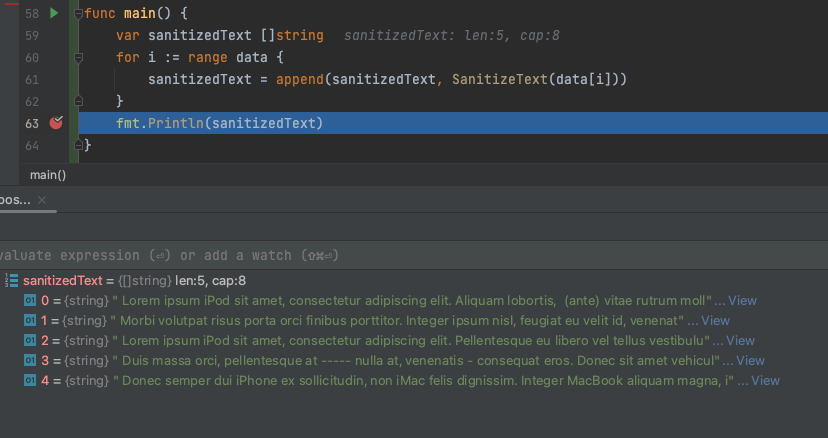Click the string type icon for element 0
Viewport: 828px width, 438px height.
point(30,301)
